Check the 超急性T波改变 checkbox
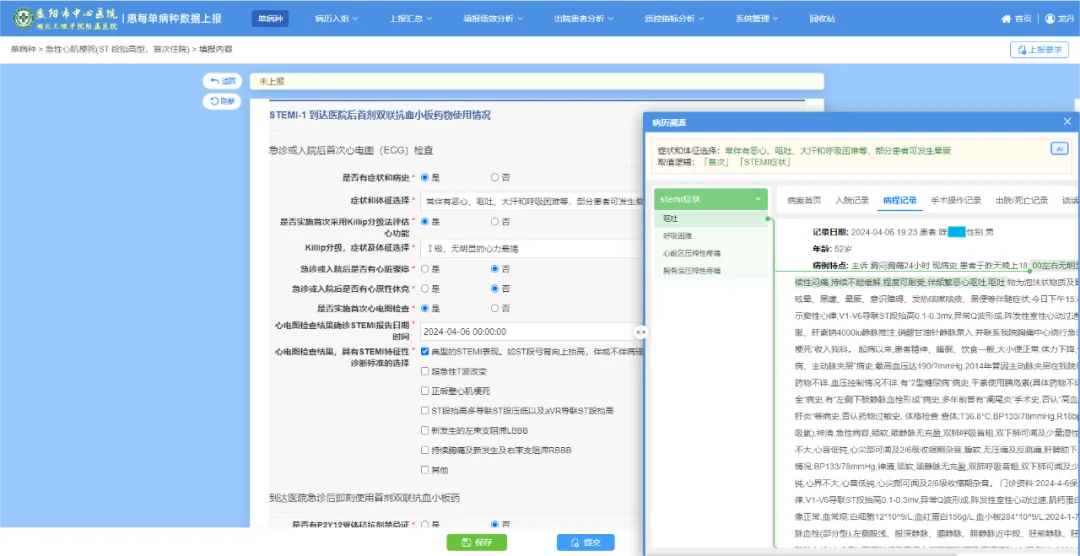Screen dimensions: 1080x556 click(425, 371)
